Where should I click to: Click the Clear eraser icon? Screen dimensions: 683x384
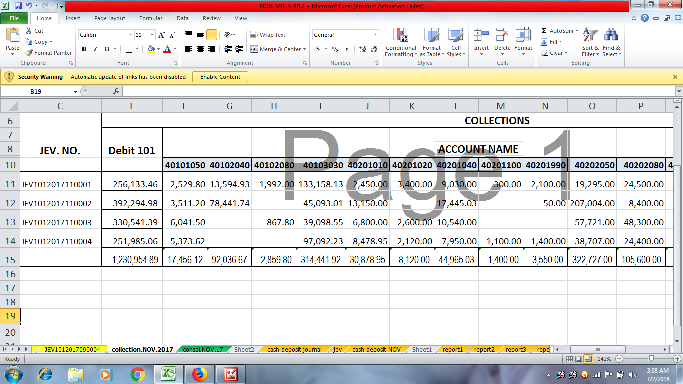pos(544,53)
